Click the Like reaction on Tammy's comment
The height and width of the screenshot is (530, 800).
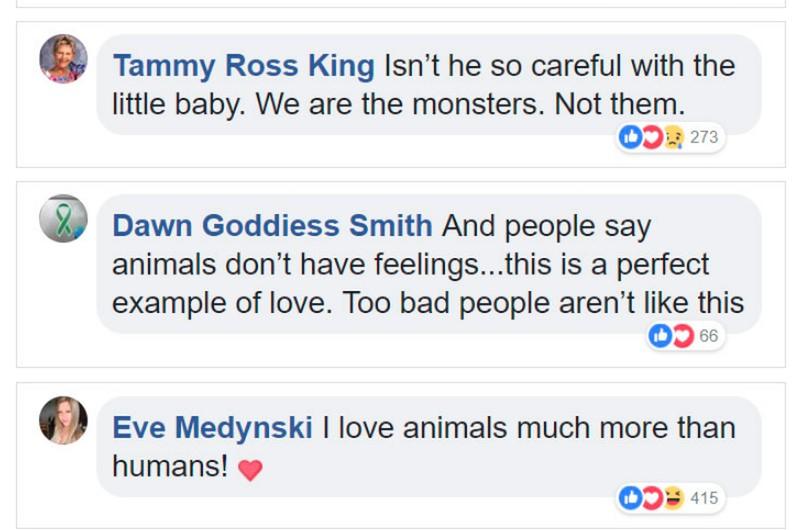631,137
